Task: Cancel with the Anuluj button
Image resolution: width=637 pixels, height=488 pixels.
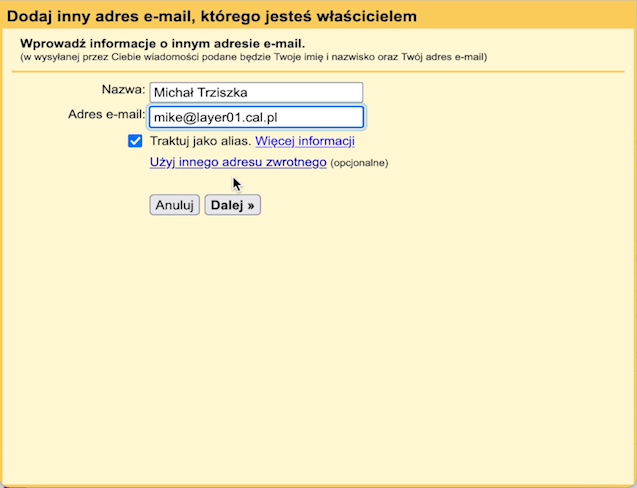Action: [x=174, y=205]
